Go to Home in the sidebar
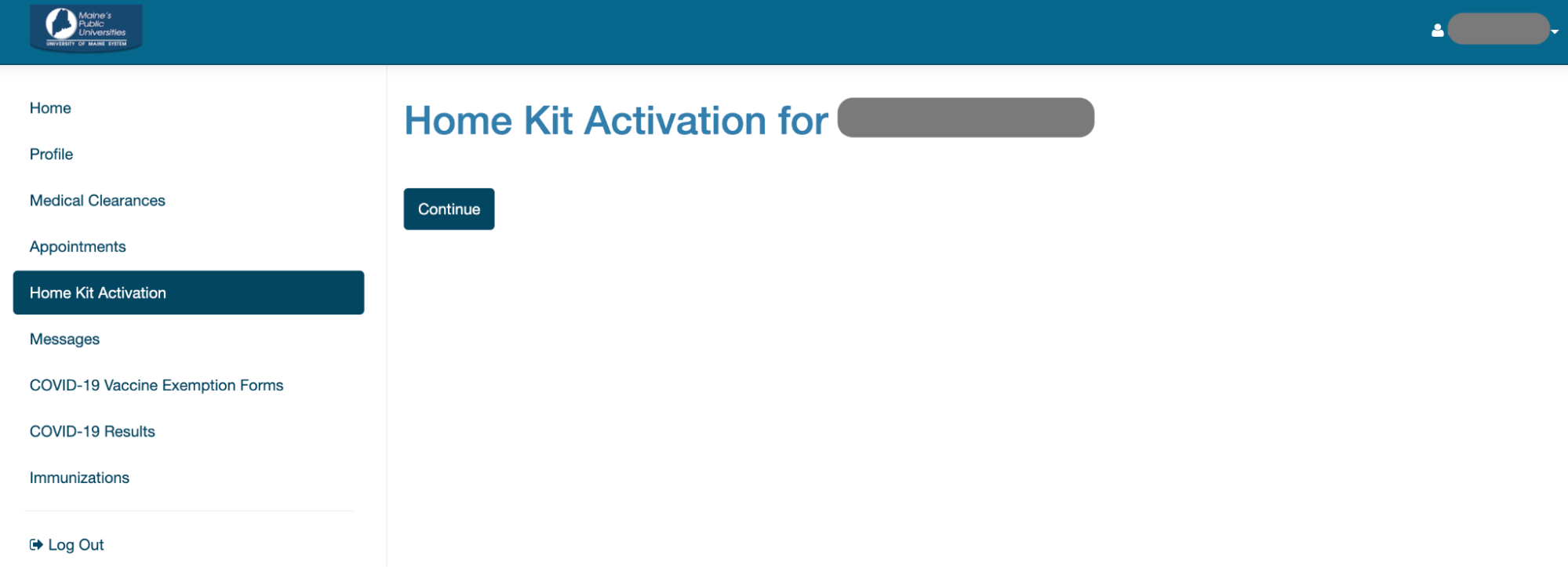The width and height of the screenshot is (1568, 567). [50, 108]
